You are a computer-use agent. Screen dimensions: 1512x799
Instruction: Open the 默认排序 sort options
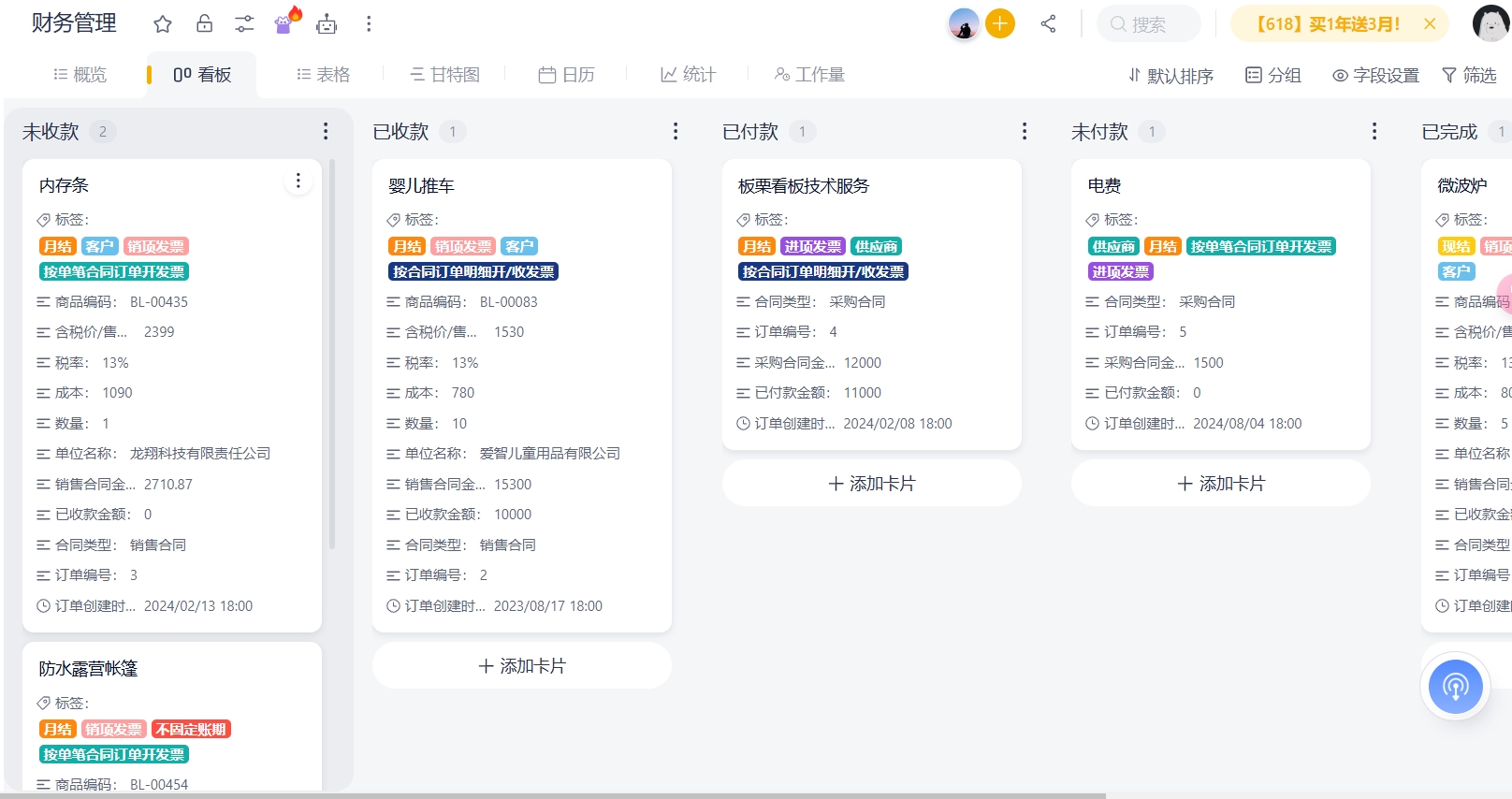click(x=1170, y=76)
